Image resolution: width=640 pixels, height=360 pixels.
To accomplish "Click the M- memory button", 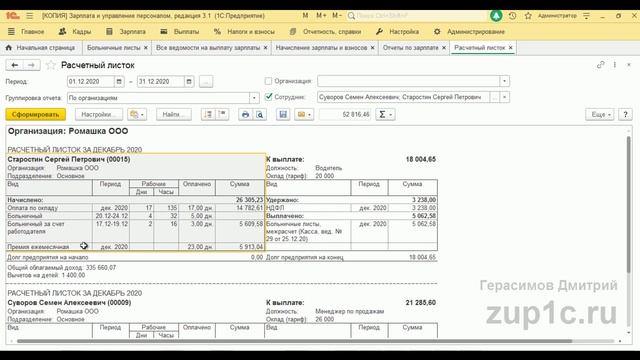I will [x=336, y=16].
